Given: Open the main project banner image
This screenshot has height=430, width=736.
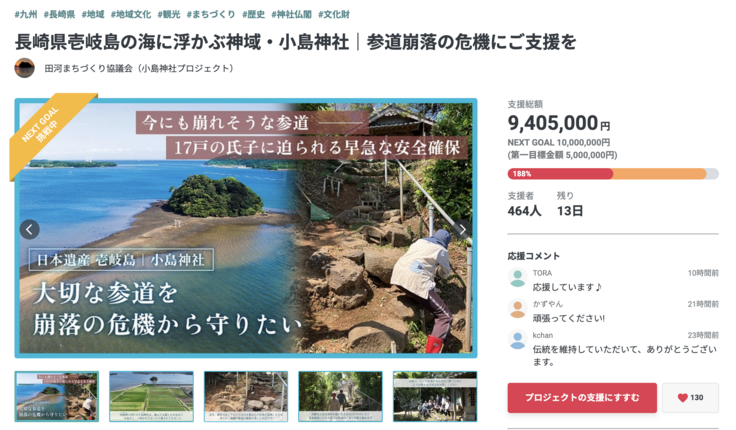Looking at the screenshot, I should click(x=246, y=228).
